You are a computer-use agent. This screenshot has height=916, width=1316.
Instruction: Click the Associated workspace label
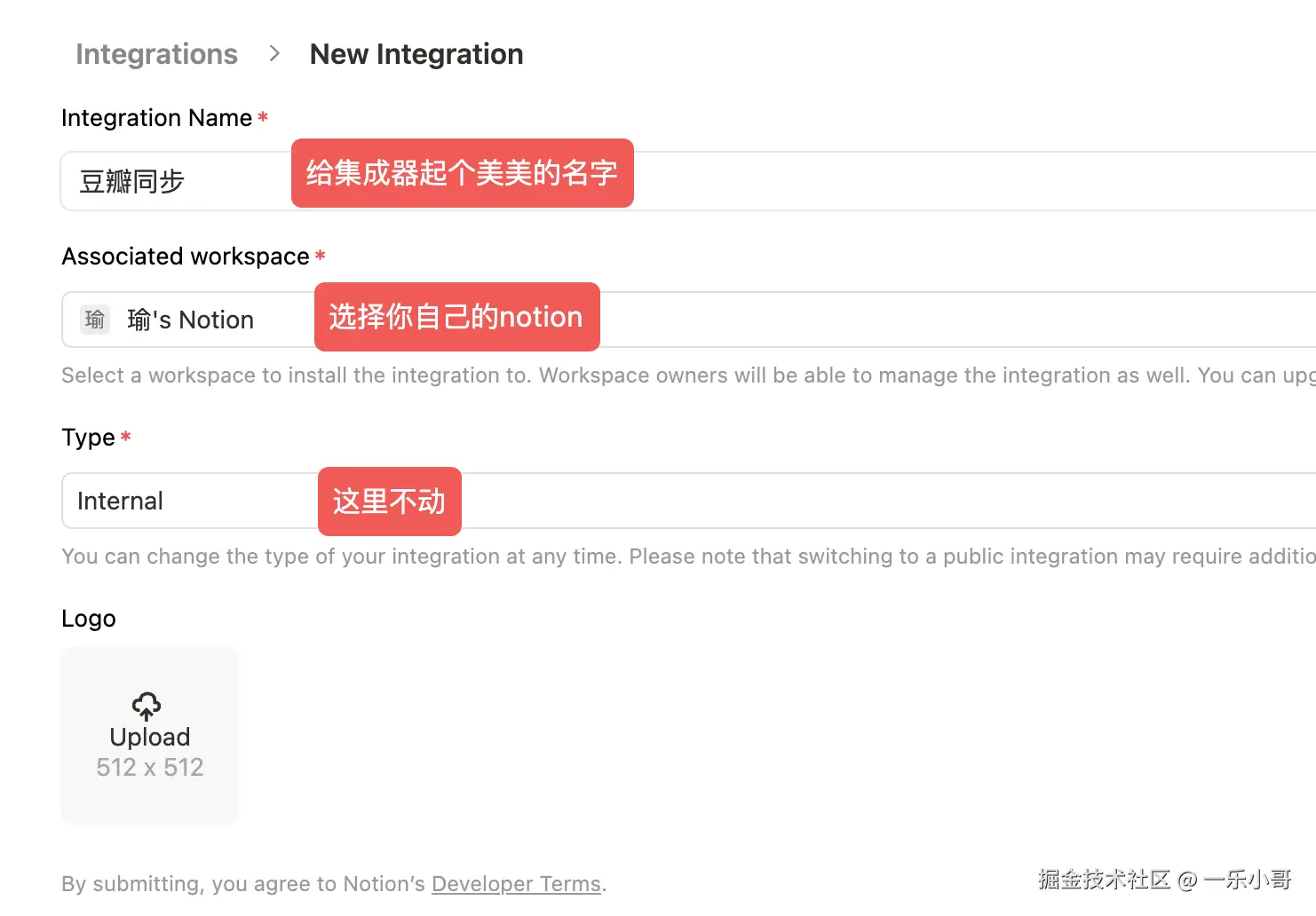(x=186, y=257)
